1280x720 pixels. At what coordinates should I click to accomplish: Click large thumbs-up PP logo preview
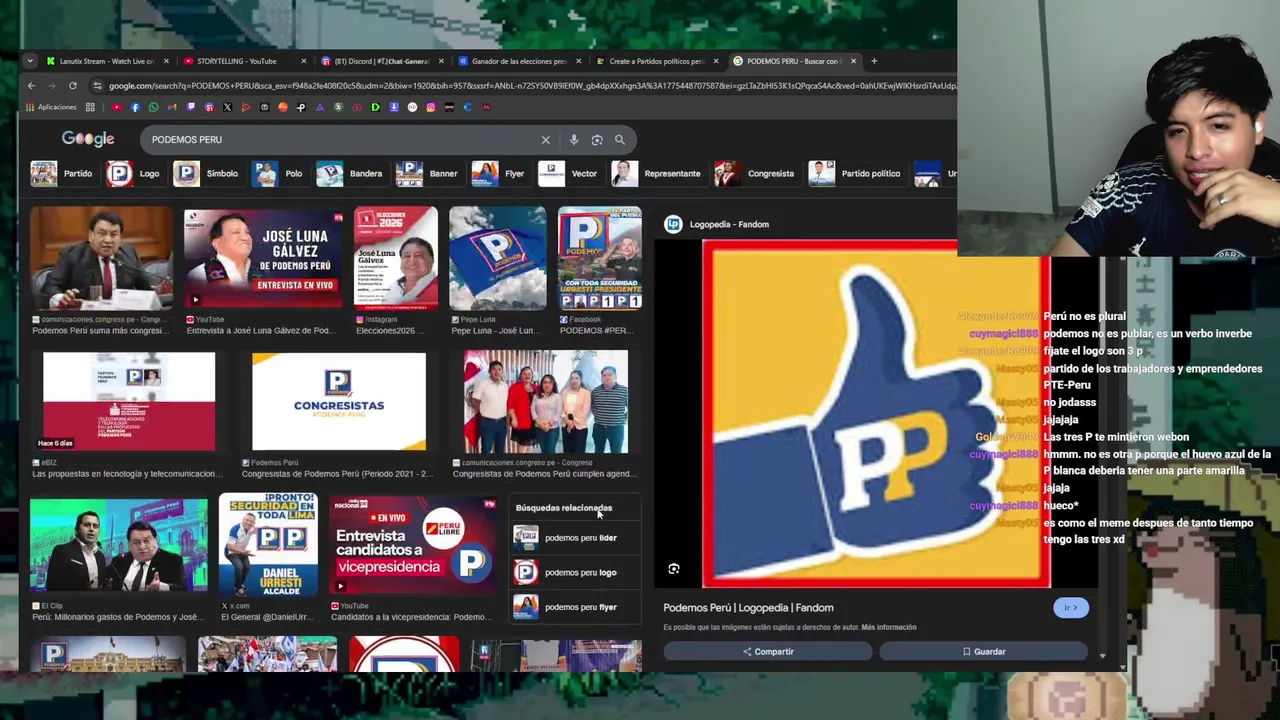click(876, 414)
